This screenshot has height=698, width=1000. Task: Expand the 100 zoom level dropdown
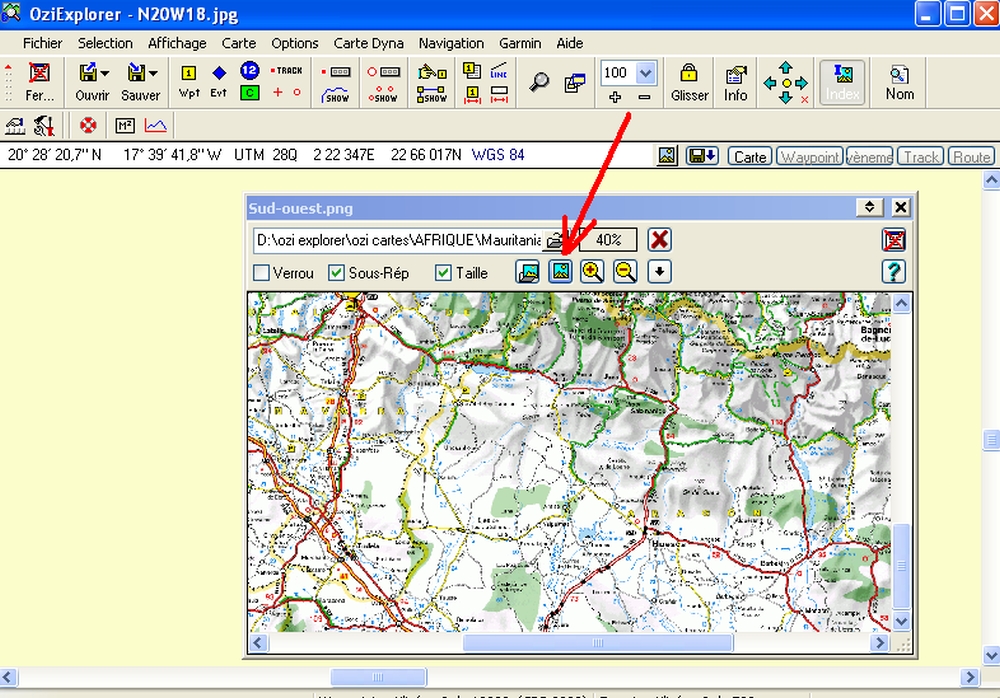(645, 72)
